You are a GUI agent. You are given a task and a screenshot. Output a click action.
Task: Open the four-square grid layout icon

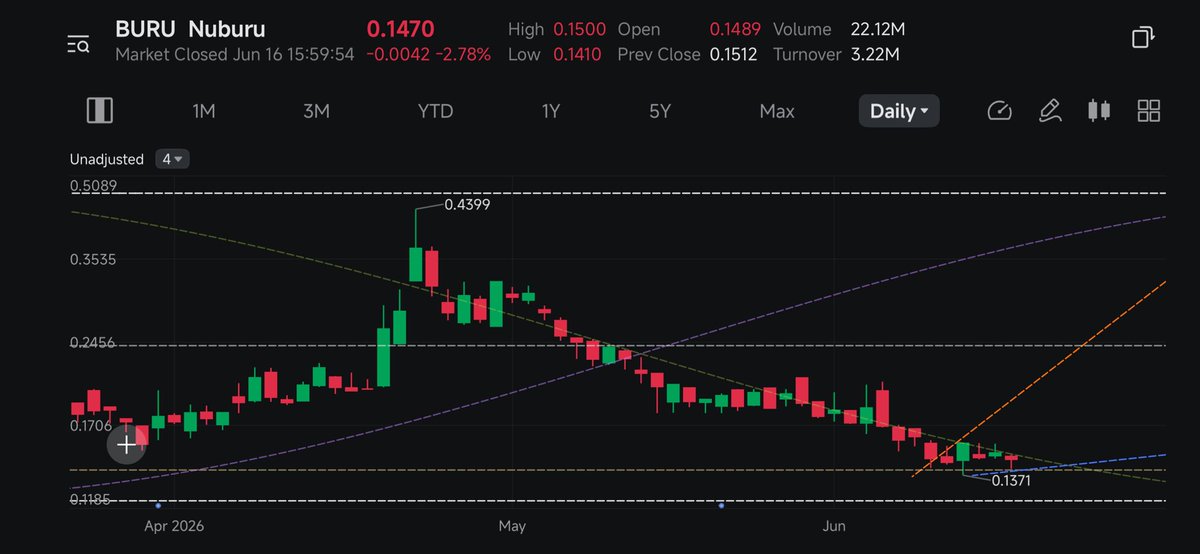[x=1149, y=111]
